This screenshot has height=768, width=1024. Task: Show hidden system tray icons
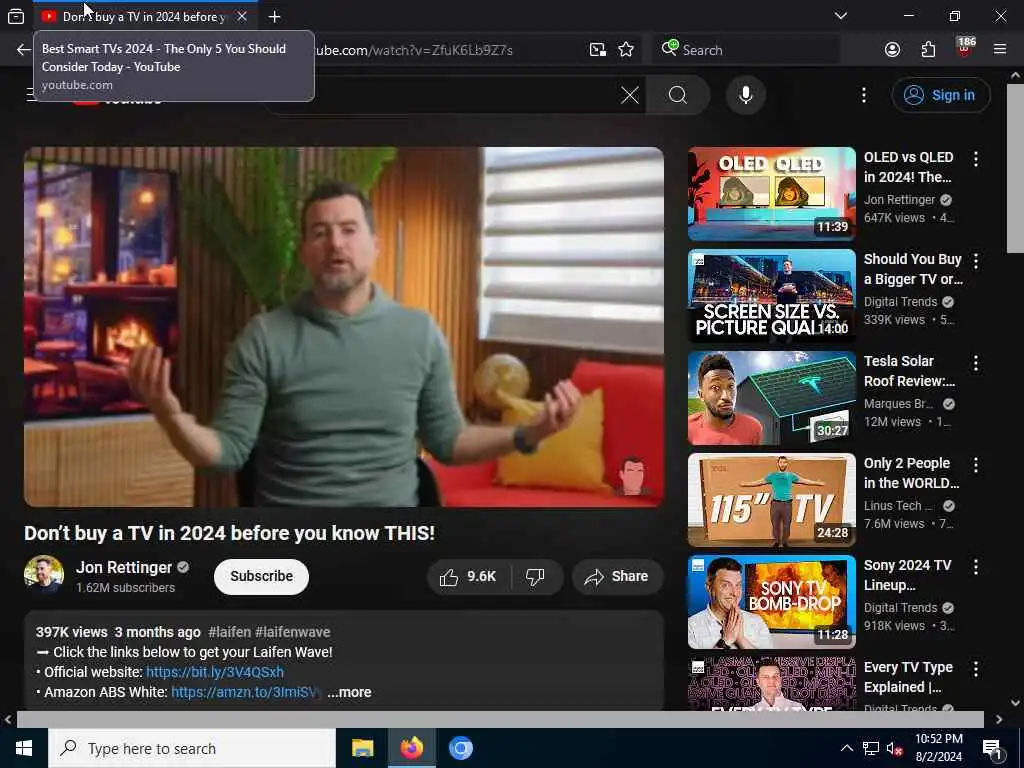(846, 748)
